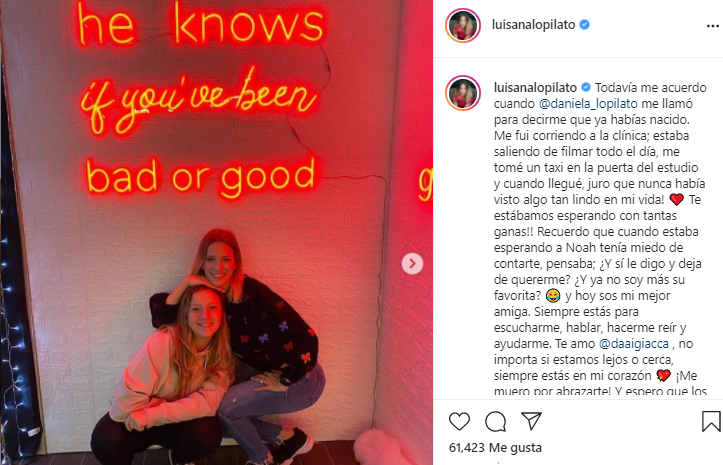
Task: Open the @daniela_lopilato mention
Action: [x=588, y=104]
